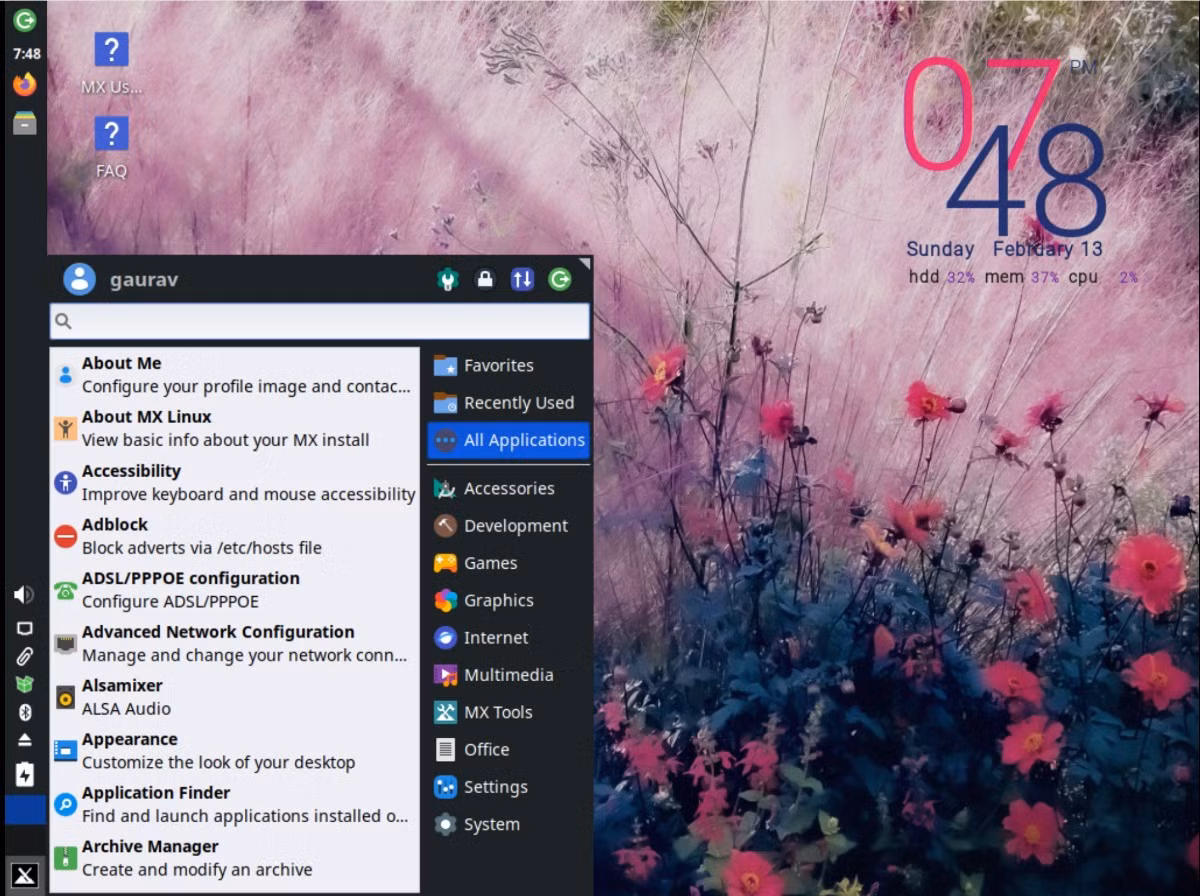Image resolution: width=1200 pixels, height=896 pixels.
Task: Open the Graphics category
Action: click(x=508, y=600)
